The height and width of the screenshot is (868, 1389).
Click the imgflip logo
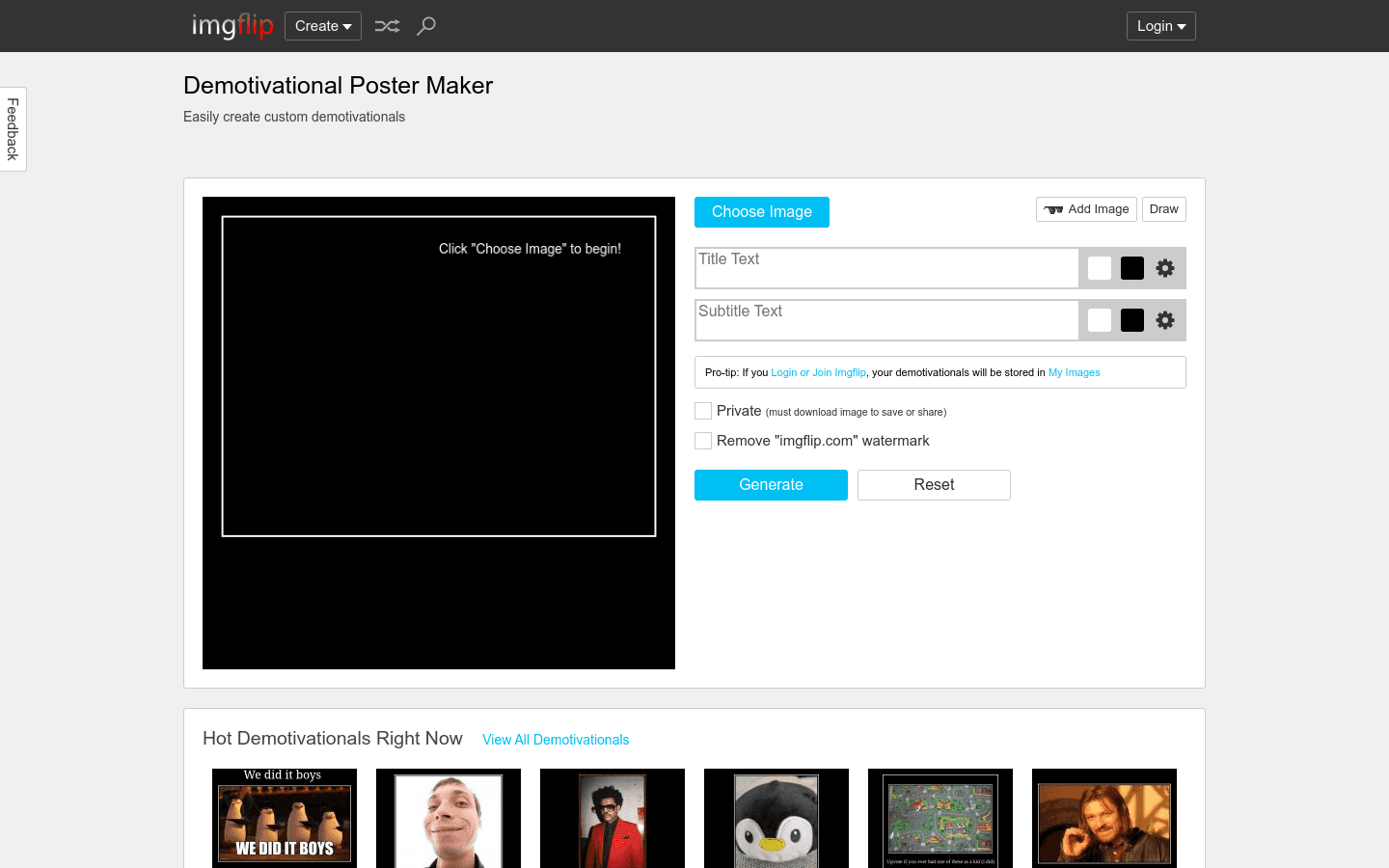232,26
